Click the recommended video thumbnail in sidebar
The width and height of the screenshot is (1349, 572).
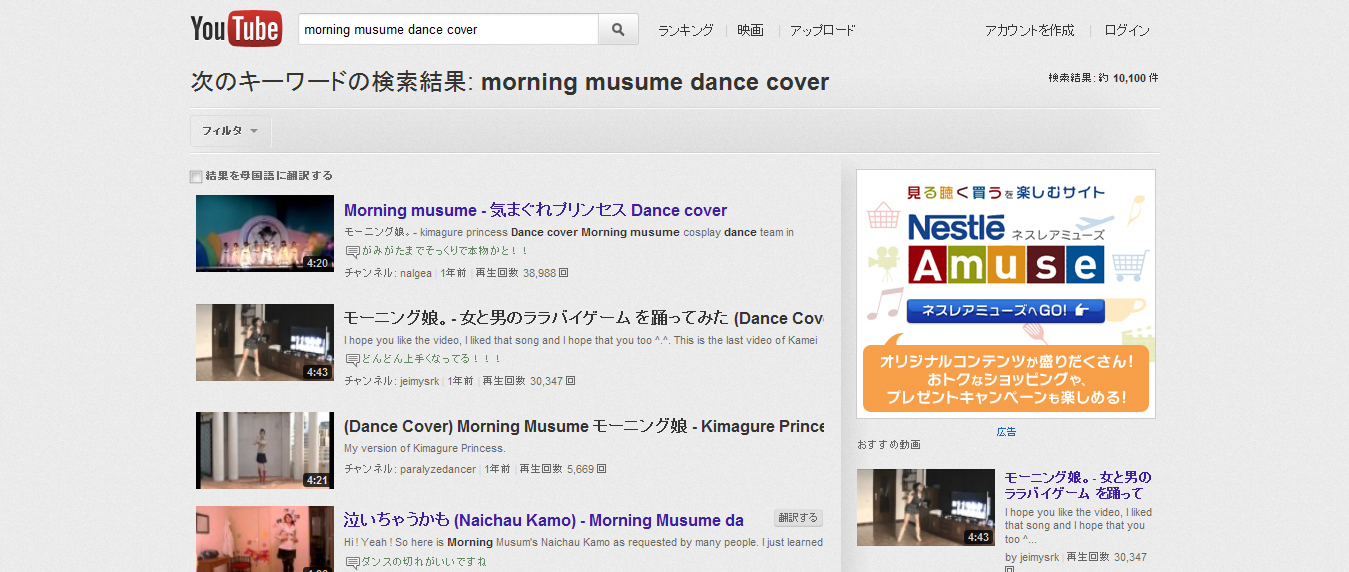925,507
